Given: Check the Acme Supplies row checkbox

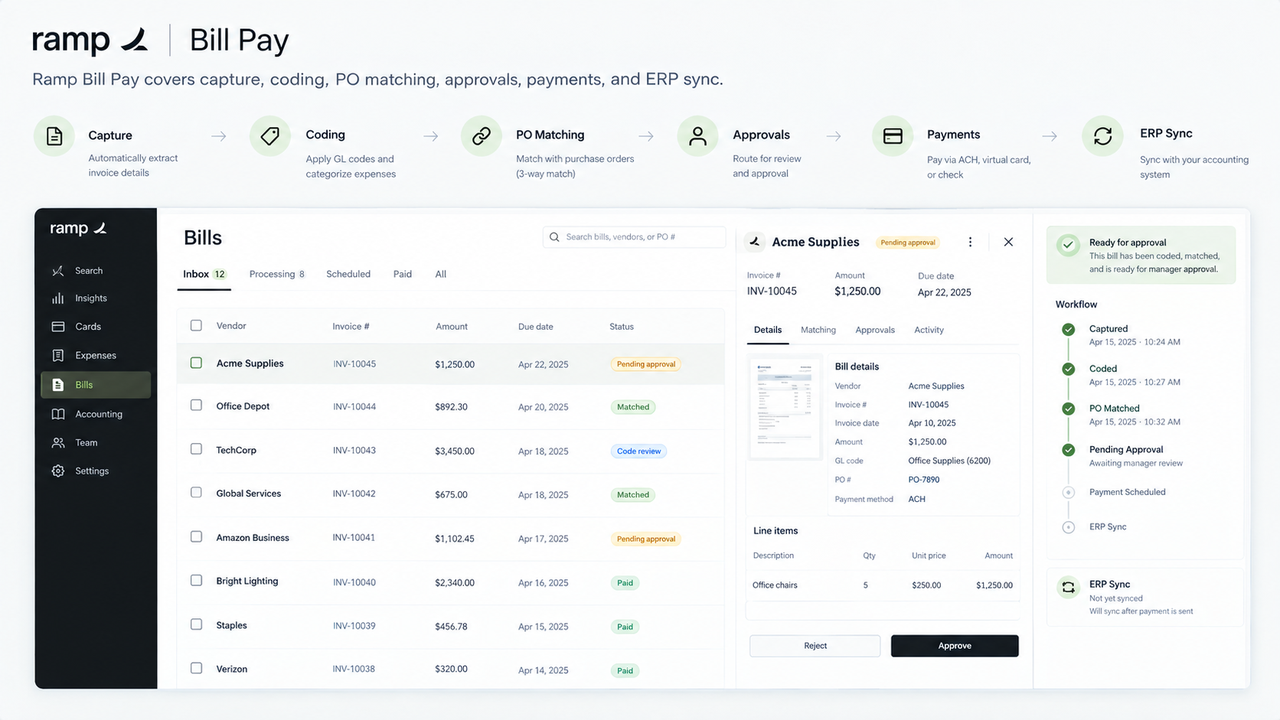Looking at the screenshot, I should 196,363.
